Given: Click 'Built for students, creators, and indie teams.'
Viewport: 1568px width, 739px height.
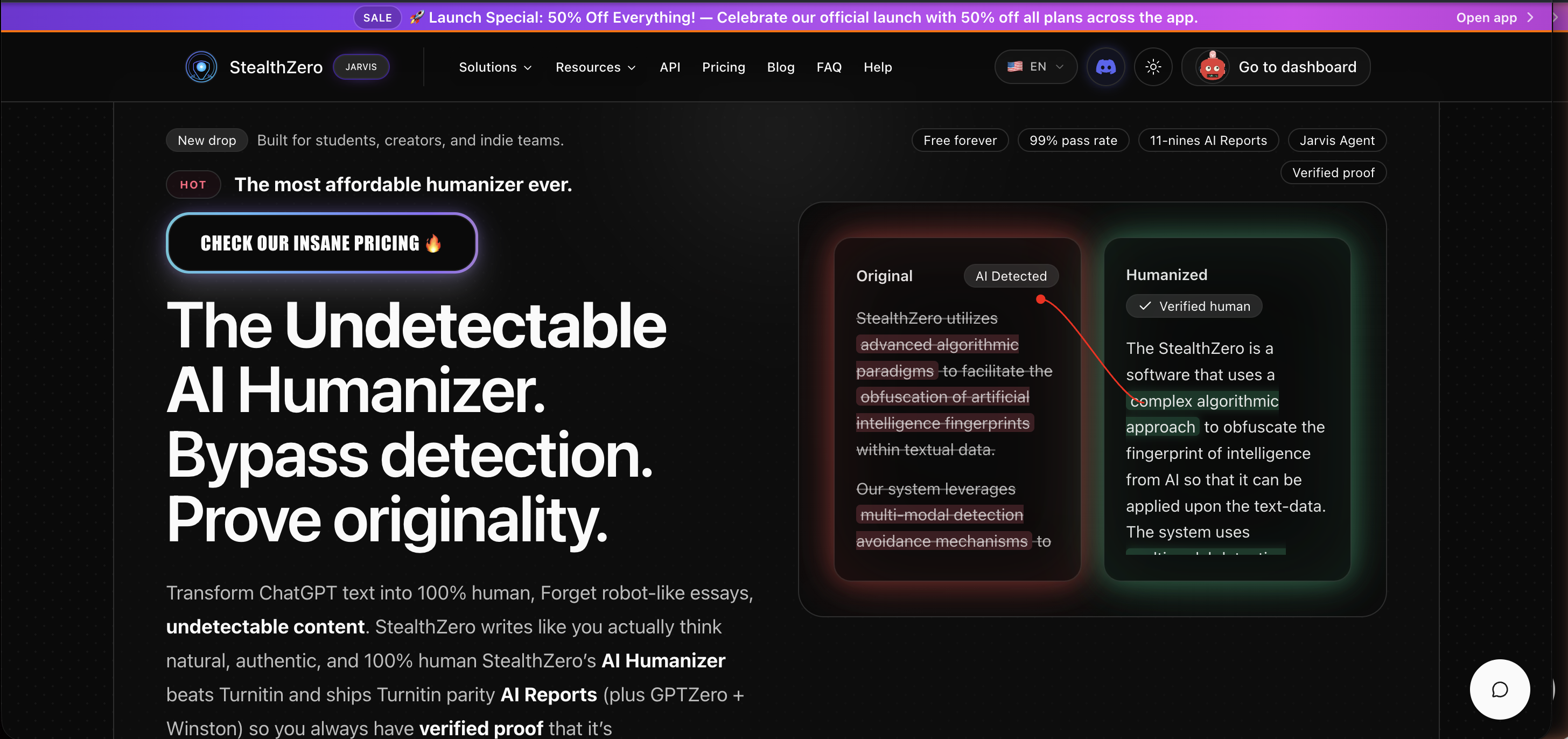Looking at the screenshot, I should pyautogui.click(x=410, y=140).
